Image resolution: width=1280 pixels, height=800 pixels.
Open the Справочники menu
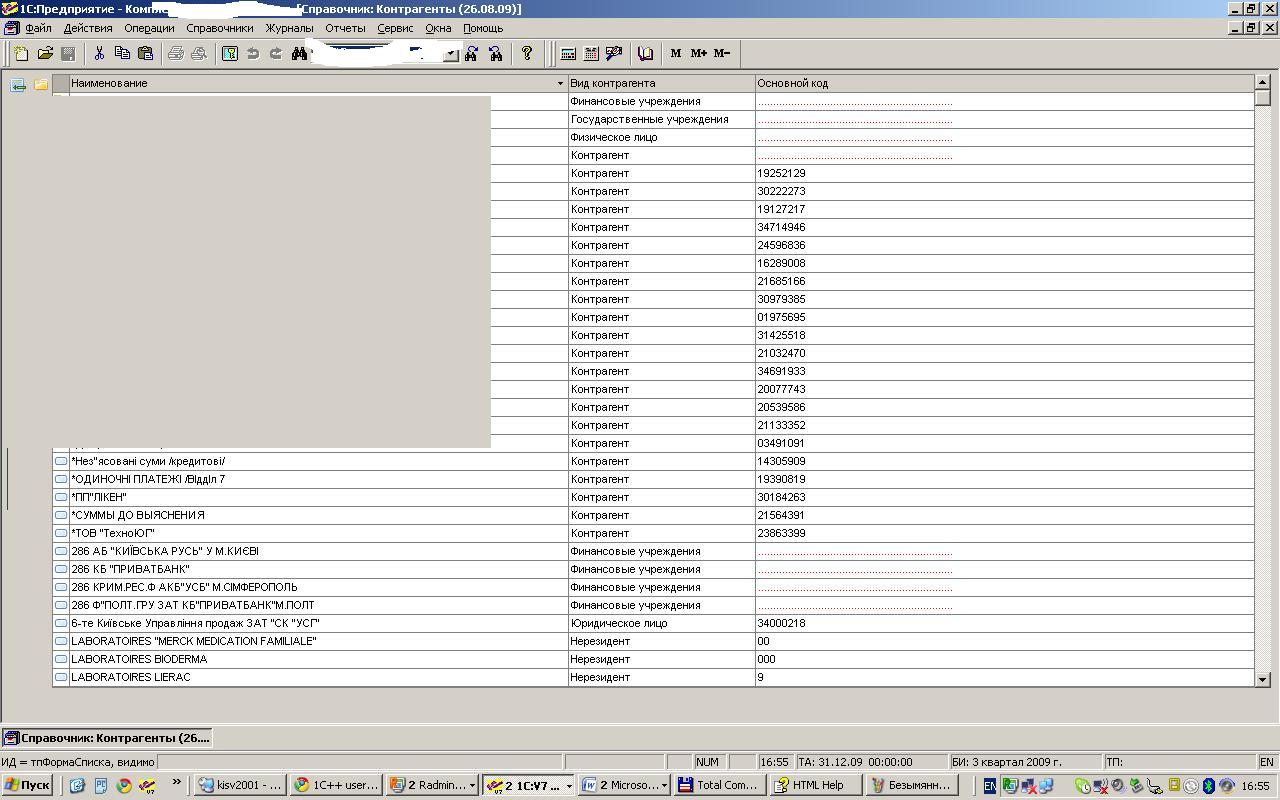coord(219,28)
